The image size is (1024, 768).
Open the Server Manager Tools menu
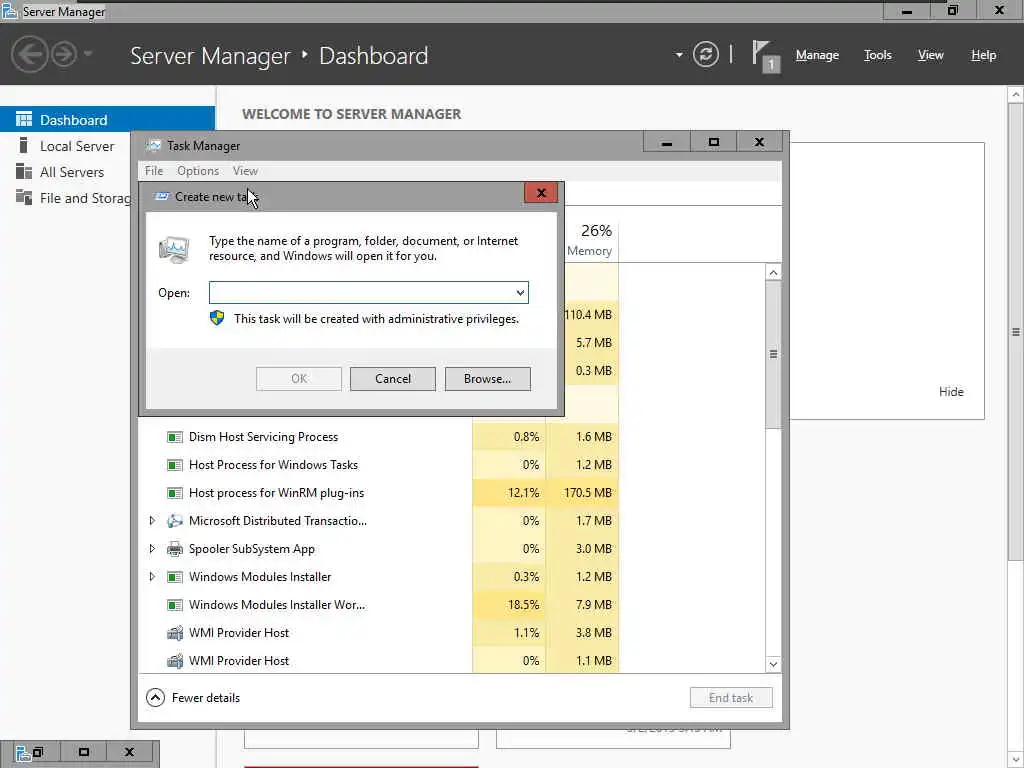click(877, 55)
